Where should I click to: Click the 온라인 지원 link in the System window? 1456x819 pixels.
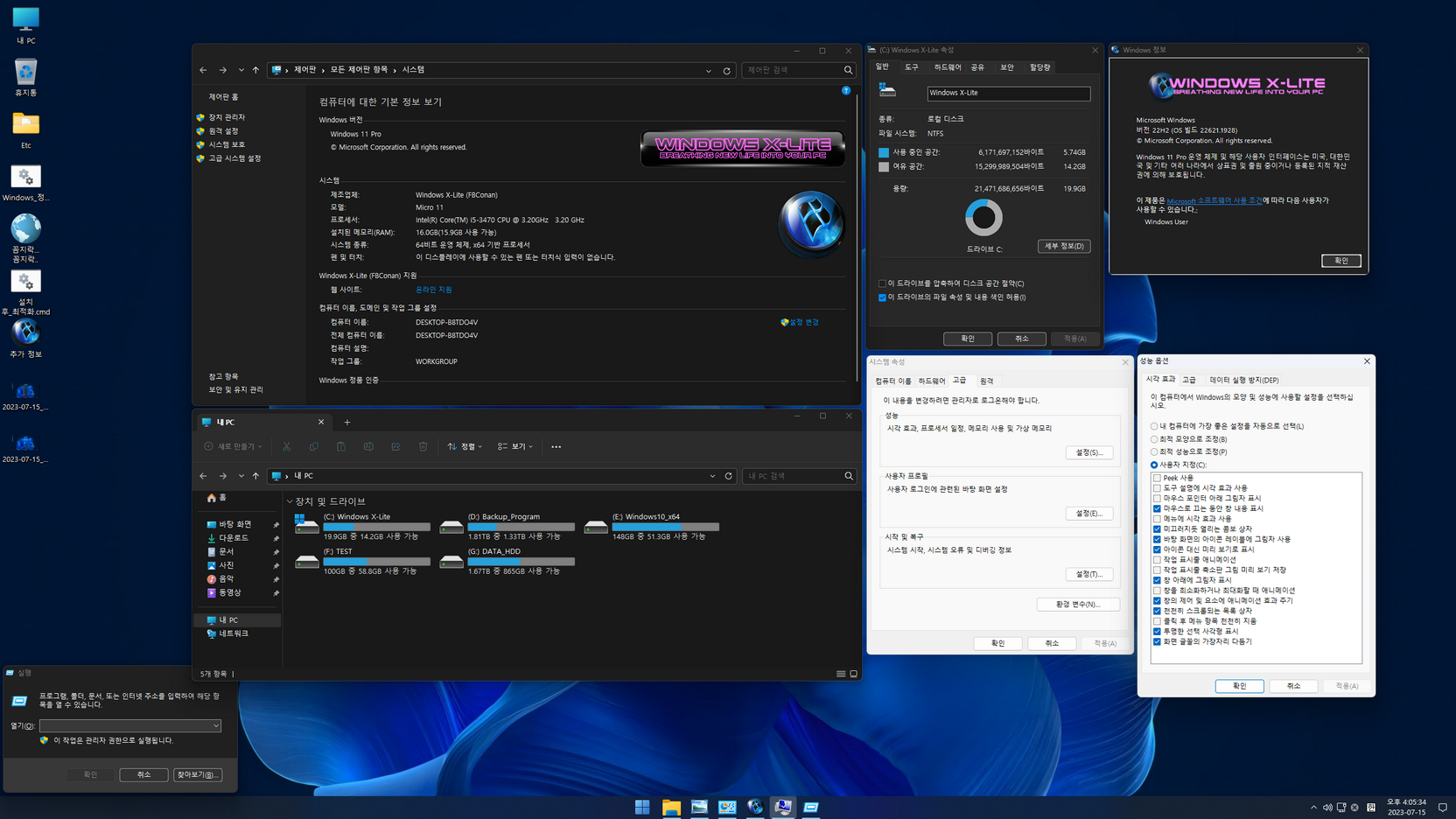[433, 290]
